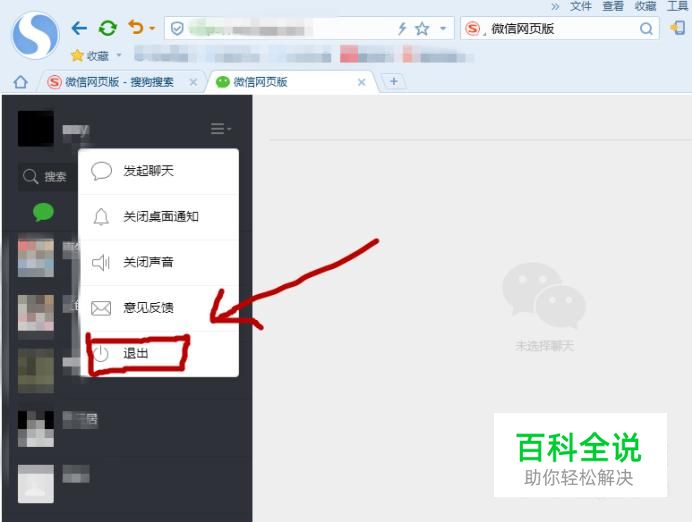The height and width of the screenshot is (522, 692).
Task: Open dropdown next to 收藏 favorites
Action: pyautogui.click(x=119, y=56)
